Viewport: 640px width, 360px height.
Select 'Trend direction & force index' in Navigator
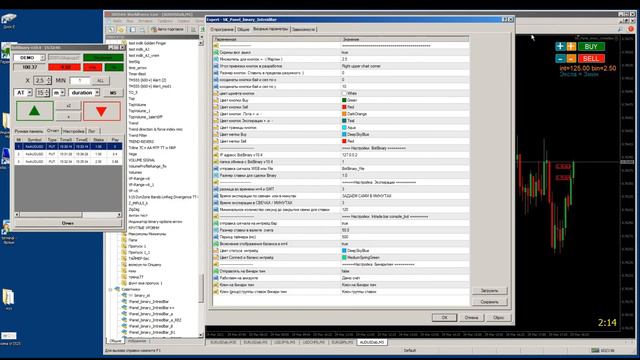(155, 129)
